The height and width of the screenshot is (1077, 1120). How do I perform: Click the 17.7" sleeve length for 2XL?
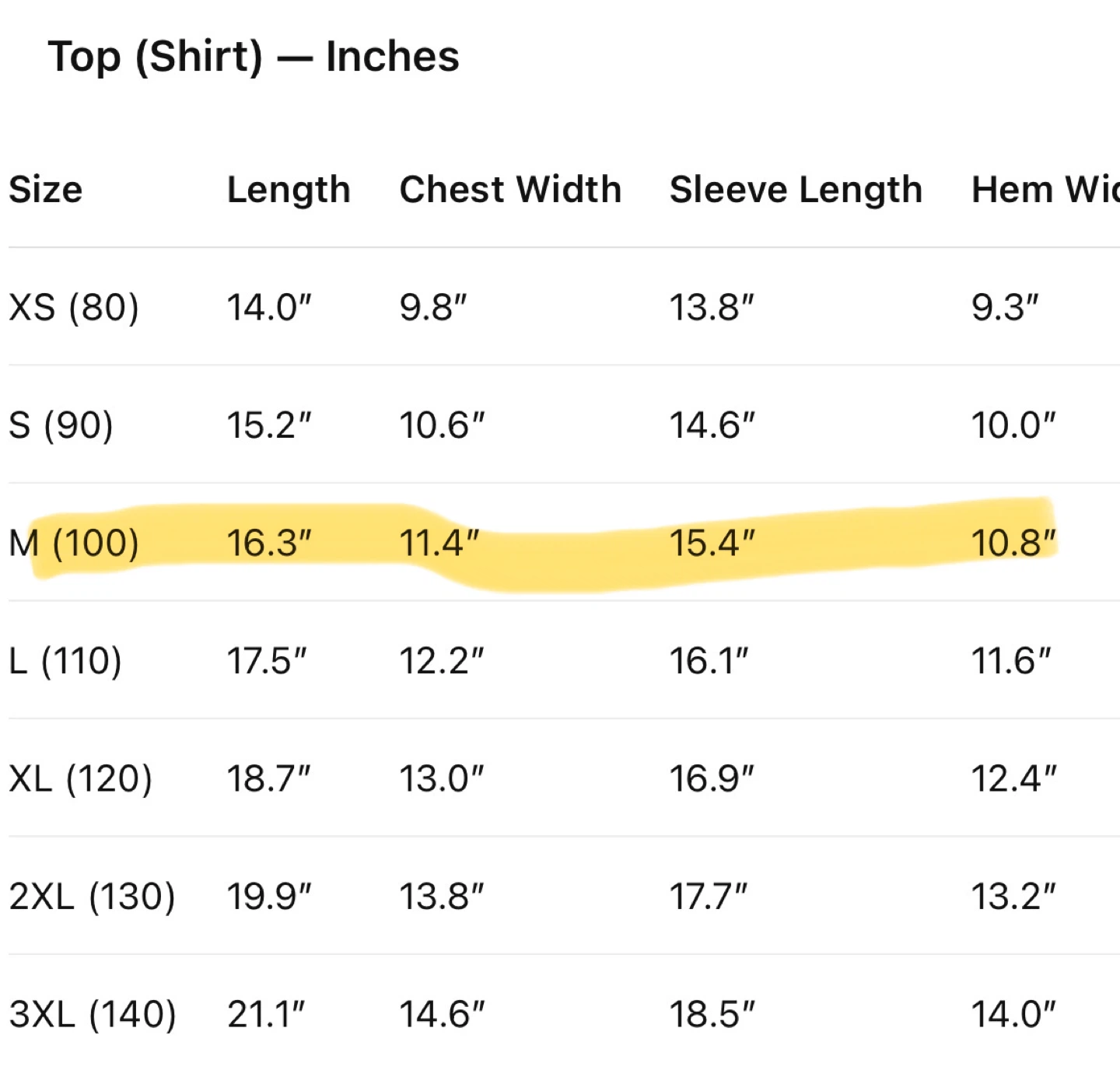tap(709, 897)
